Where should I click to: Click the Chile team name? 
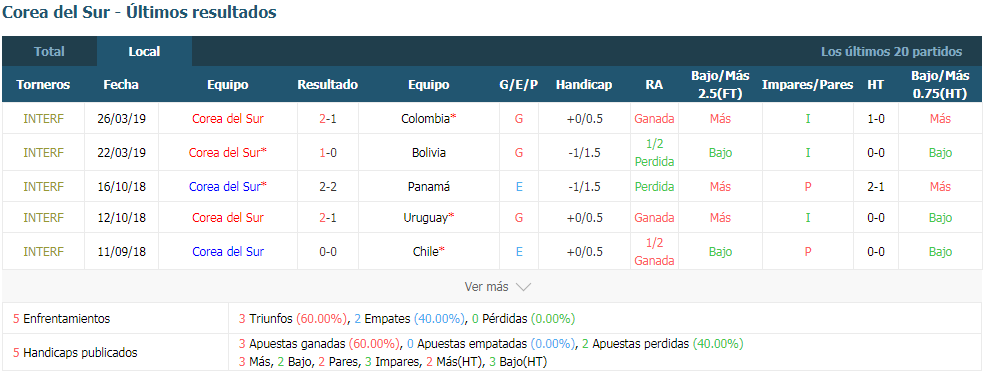click(x=425, y=252)
